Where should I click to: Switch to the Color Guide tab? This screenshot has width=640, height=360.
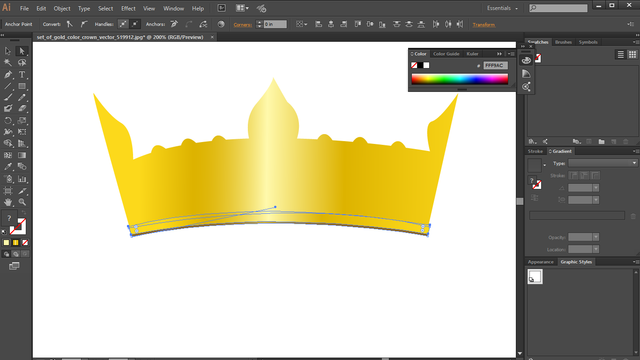(446, 54)
